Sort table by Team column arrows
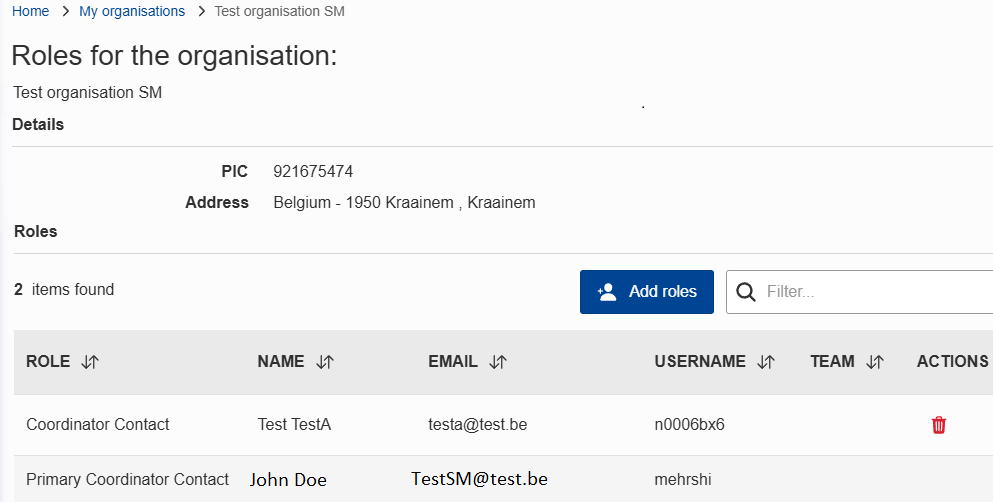This screenshot has width=993, height=502. pyautogui.click(x=875, y=362)
